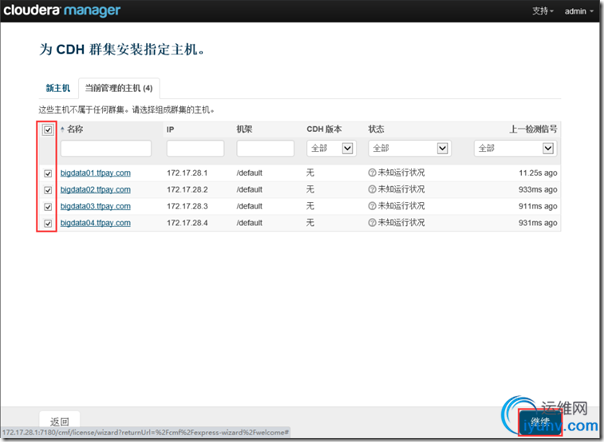604x442 pixels.
Task: Open the bigdata01.tfpay.com host link
Action: pyautogui.click(x=96, y=173)
